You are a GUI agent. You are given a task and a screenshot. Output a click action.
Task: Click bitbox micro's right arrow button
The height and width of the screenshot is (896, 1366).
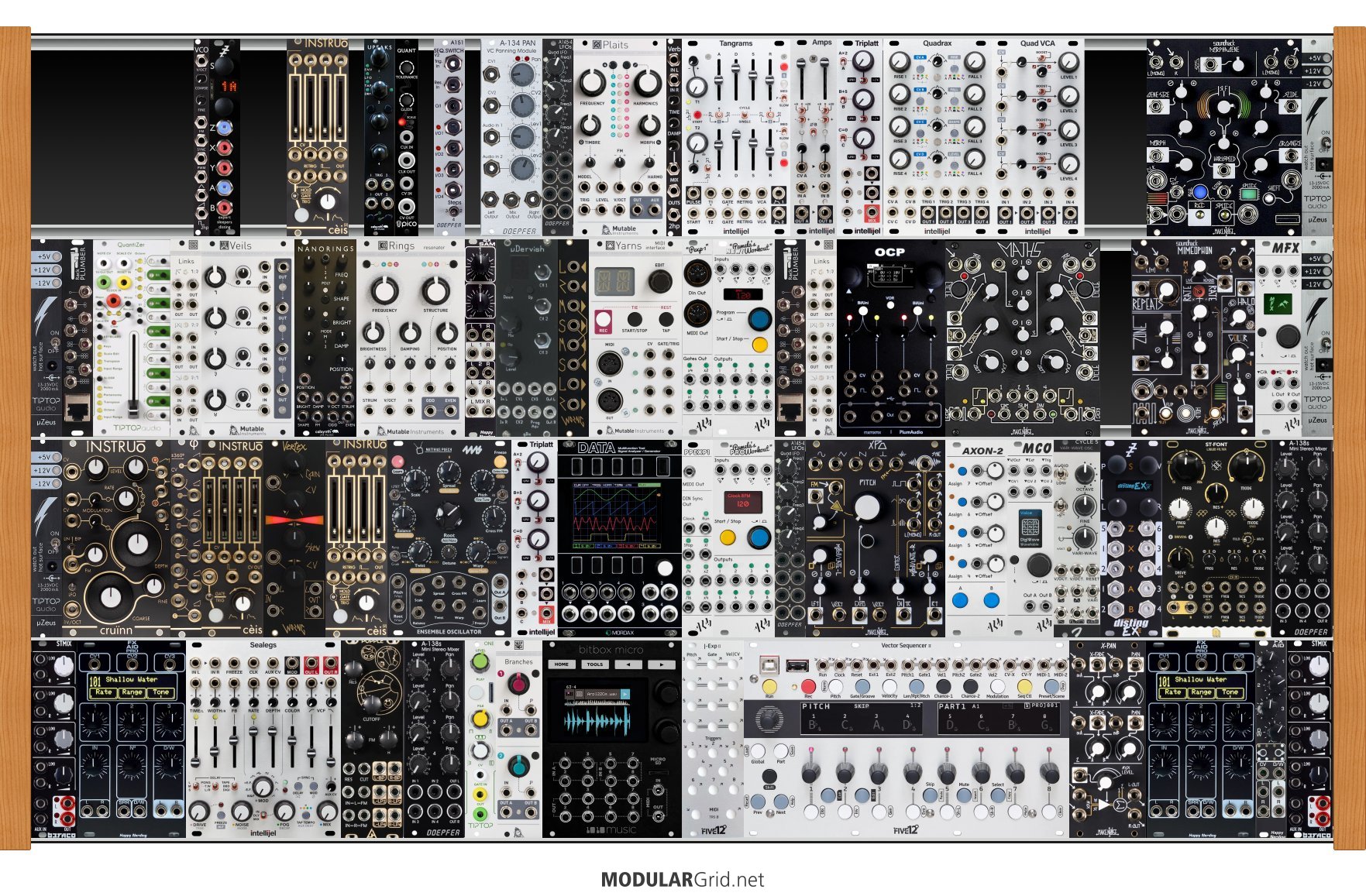pos(661,664)
